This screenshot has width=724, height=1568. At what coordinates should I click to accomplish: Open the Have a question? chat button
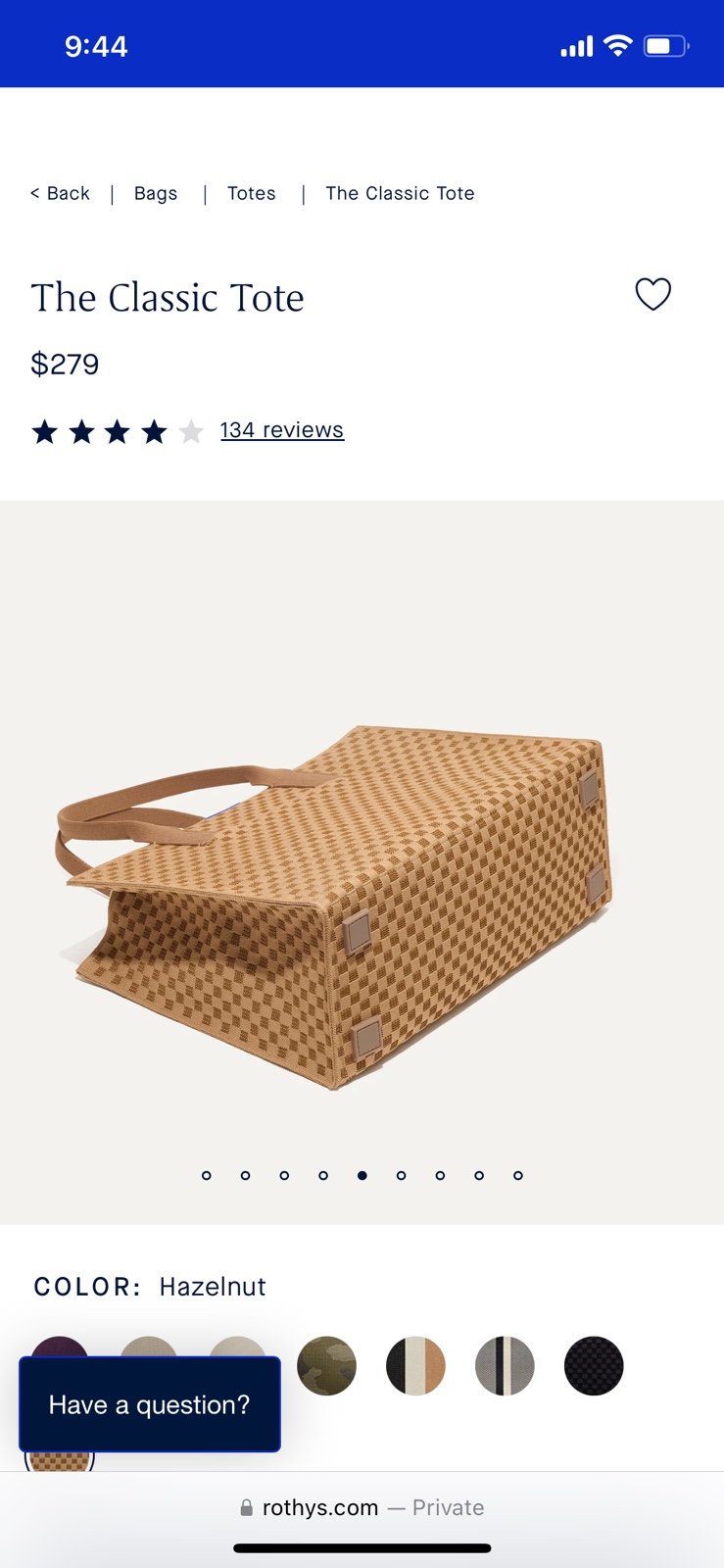coord(150,1404)
